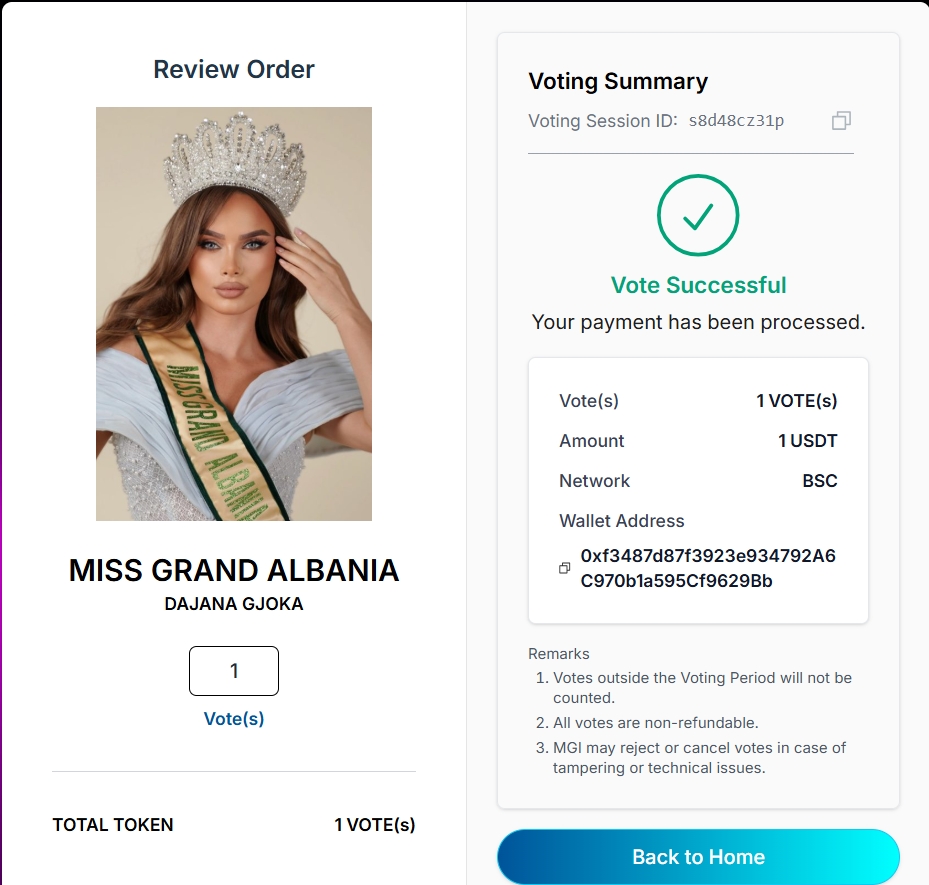Viewport: 929px width, 885px height.
Task: Click the contestant name DAJANA GJOKA
Action: coord(234,604)
